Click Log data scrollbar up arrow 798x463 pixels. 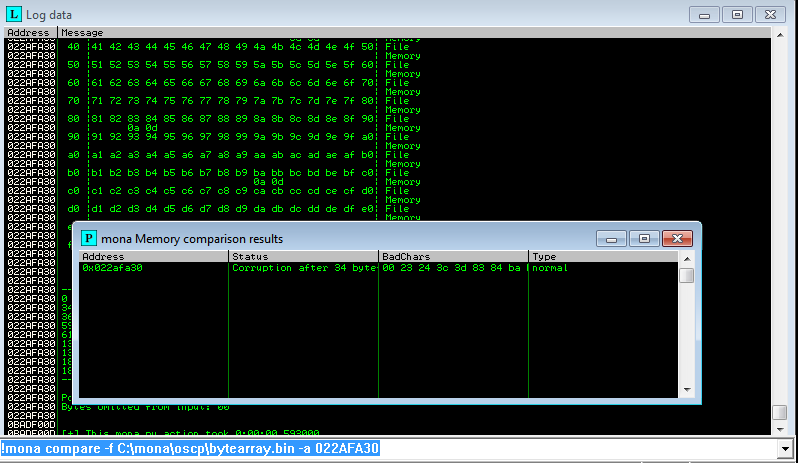pos(780,35)
